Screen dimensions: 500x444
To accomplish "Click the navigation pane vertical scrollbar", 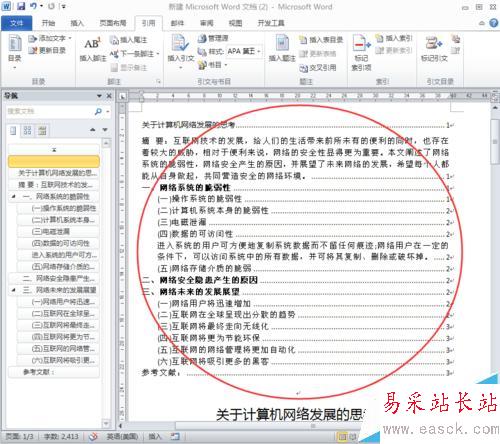I will point(106,283).
